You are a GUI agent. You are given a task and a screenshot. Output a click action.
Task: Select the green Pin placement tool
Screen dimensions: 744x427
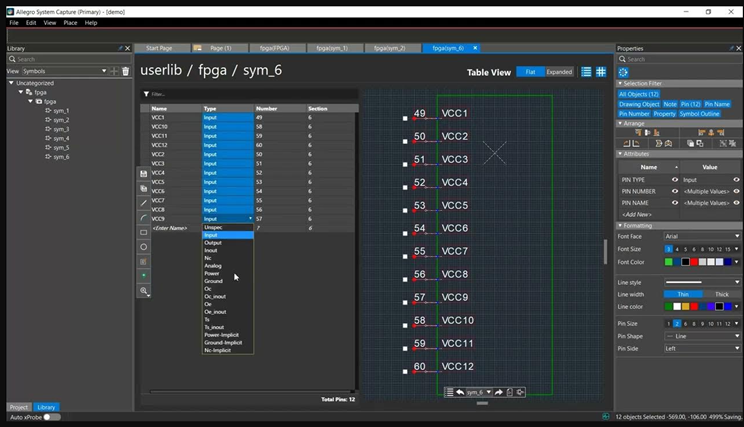(x=144, y=276)
